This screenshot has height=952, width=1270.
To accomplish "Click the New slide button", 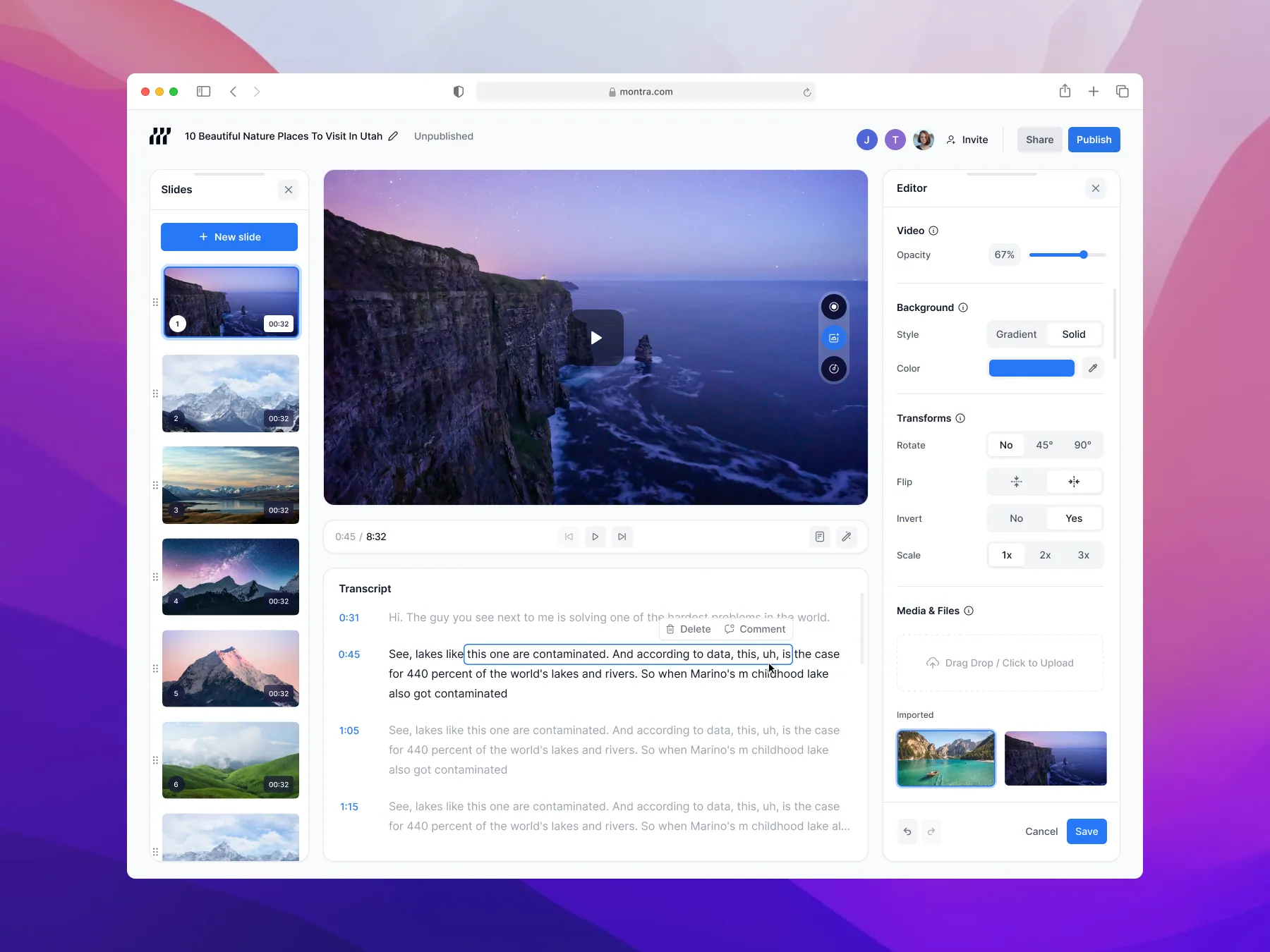I will pyautogui.click(x=229, y=237).
